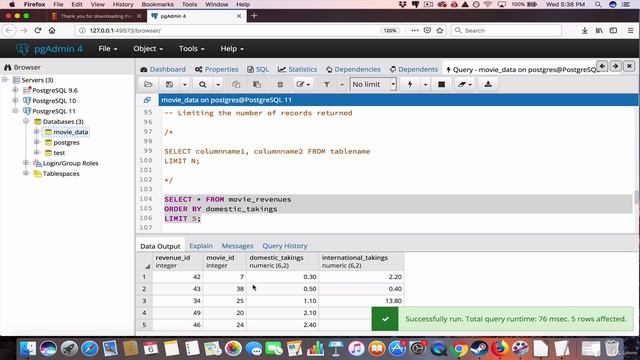Execute query with the lightning icon
Screen dimensions: 640x360
[x=410, y=84]
